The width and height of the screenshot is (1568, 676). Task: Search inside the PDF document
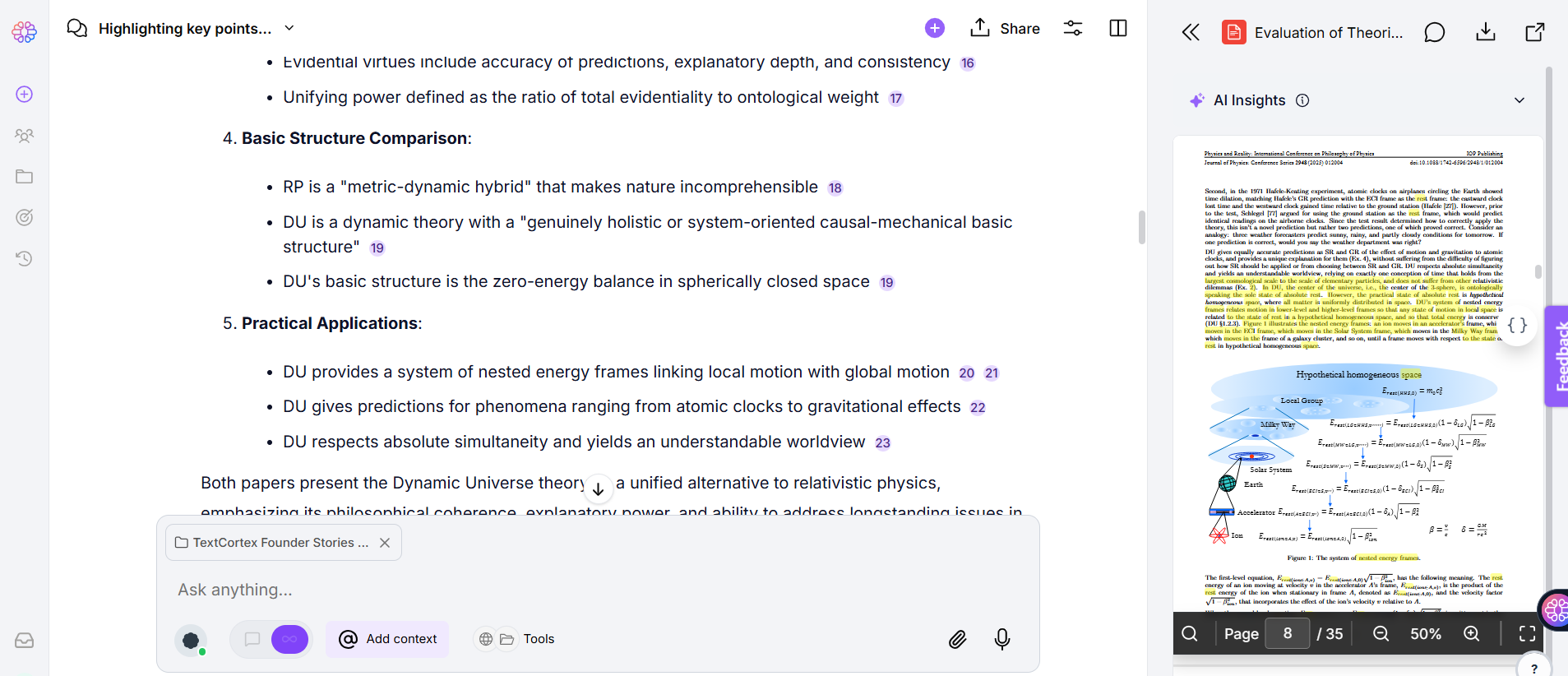(x=1190, y=633)
